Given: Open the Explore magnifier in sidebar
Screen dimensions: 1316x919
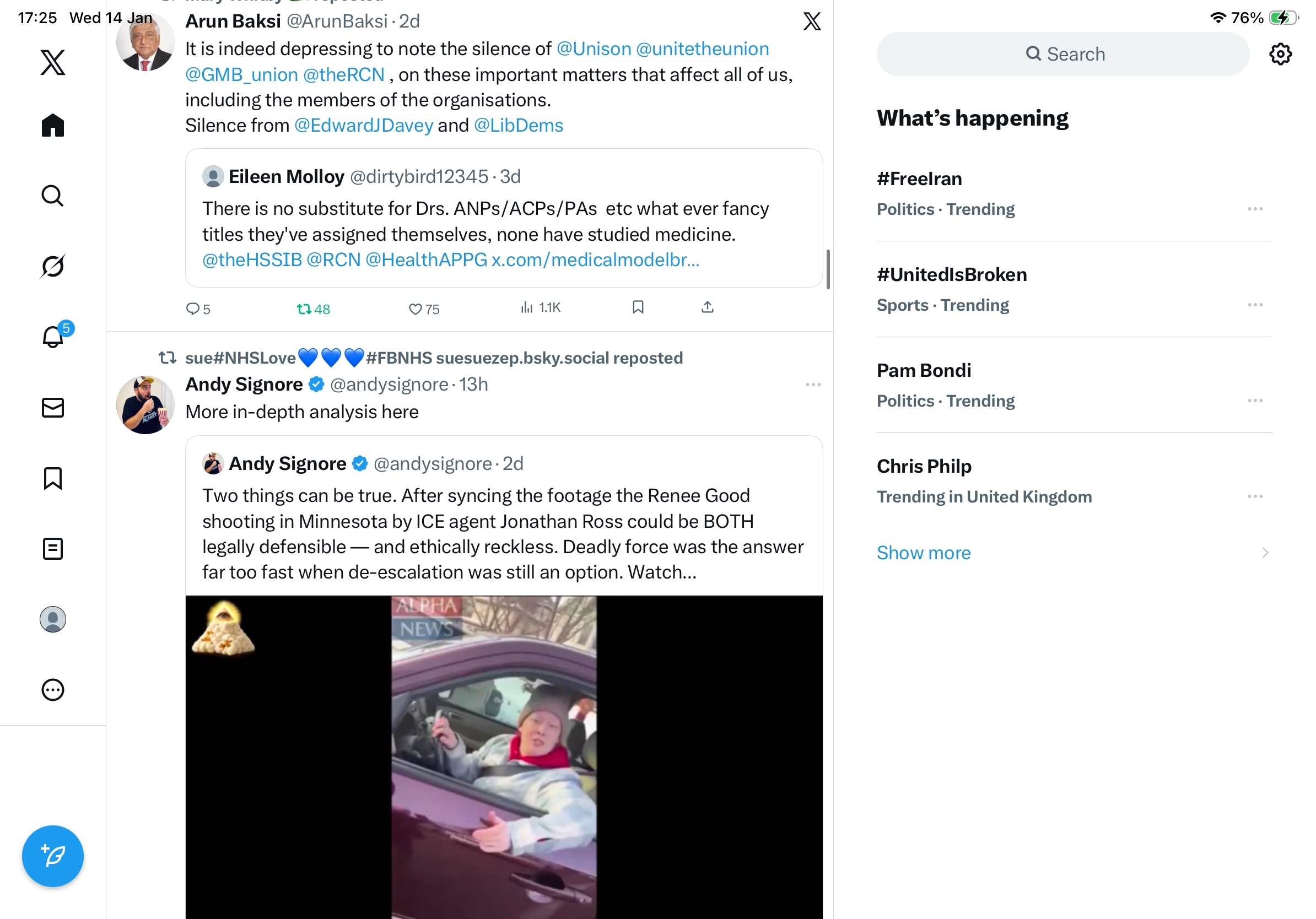Looking at the screenshot, I should pyautogui.click(x=53, y=196).
